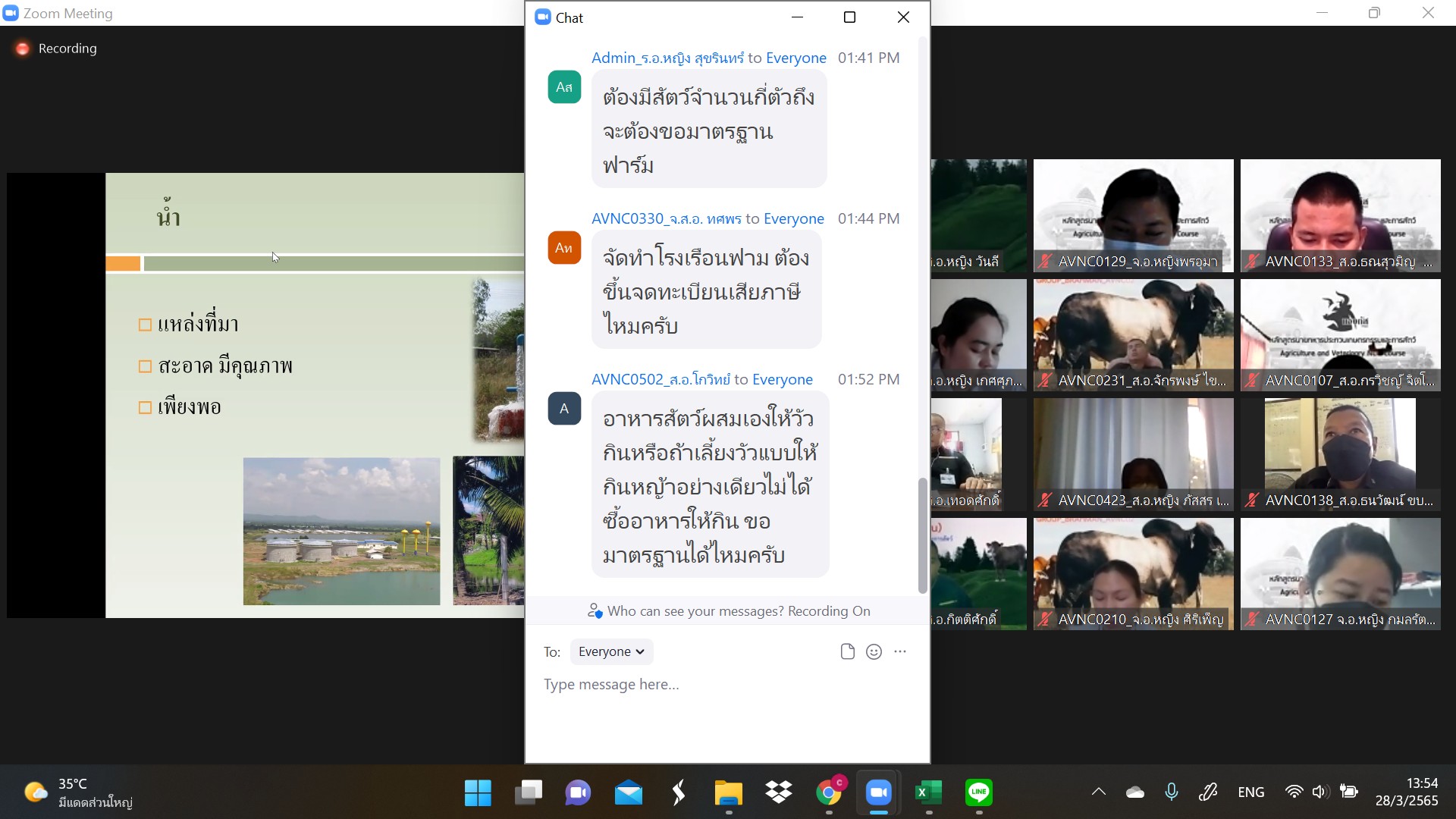
Task: Open the chat more options ellipsis
Action: (x=900, y=651)
